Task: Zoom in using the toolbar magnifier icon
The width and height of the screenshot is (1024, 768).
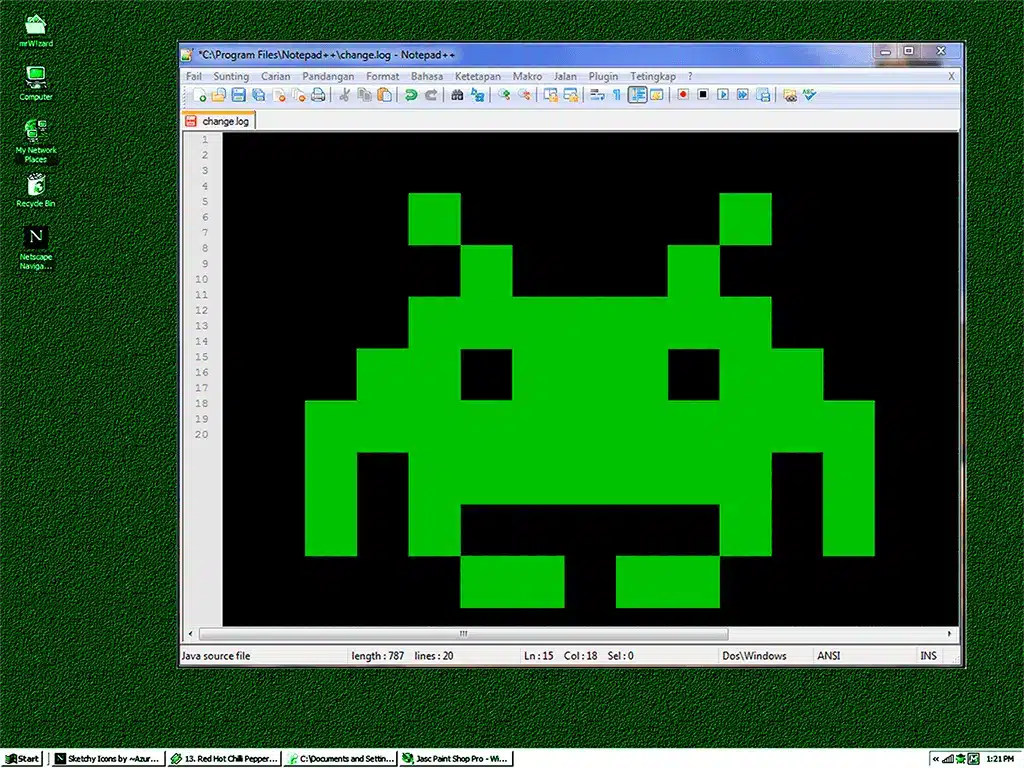Action: pos(504,95)
